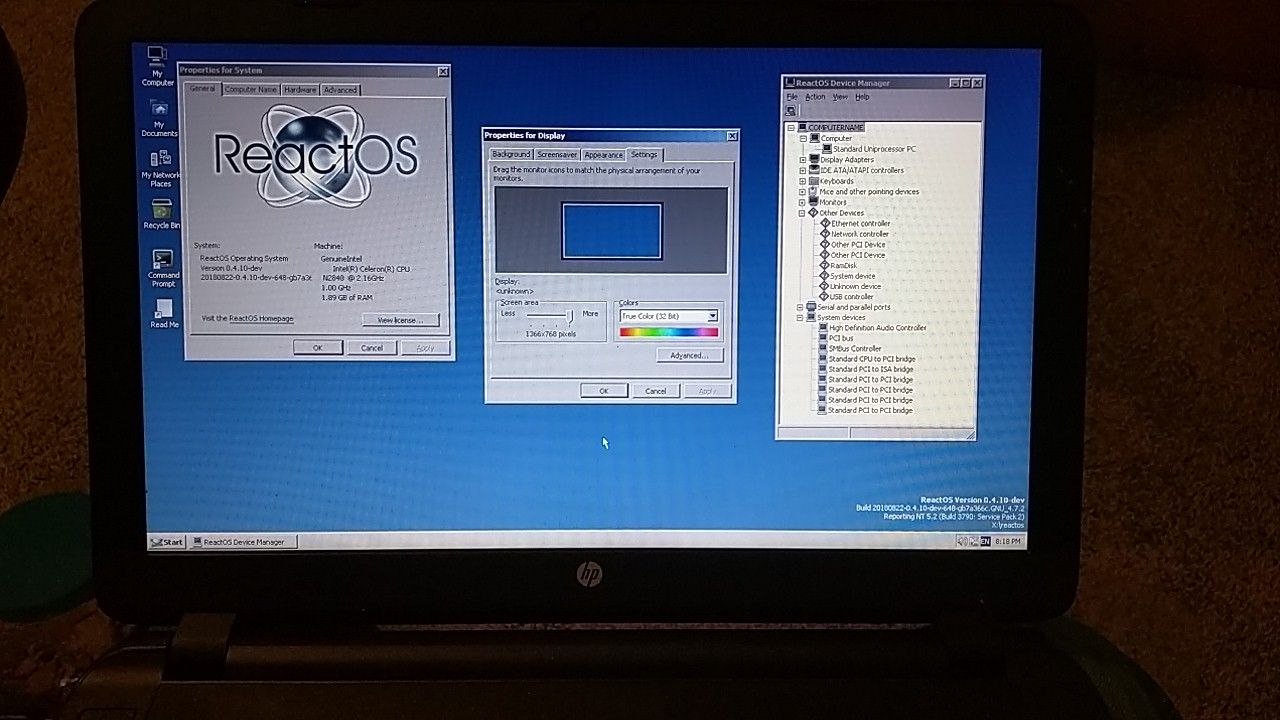Switch to the Computer Name tab
This screenshot has width=1280, height=720.
250,90
